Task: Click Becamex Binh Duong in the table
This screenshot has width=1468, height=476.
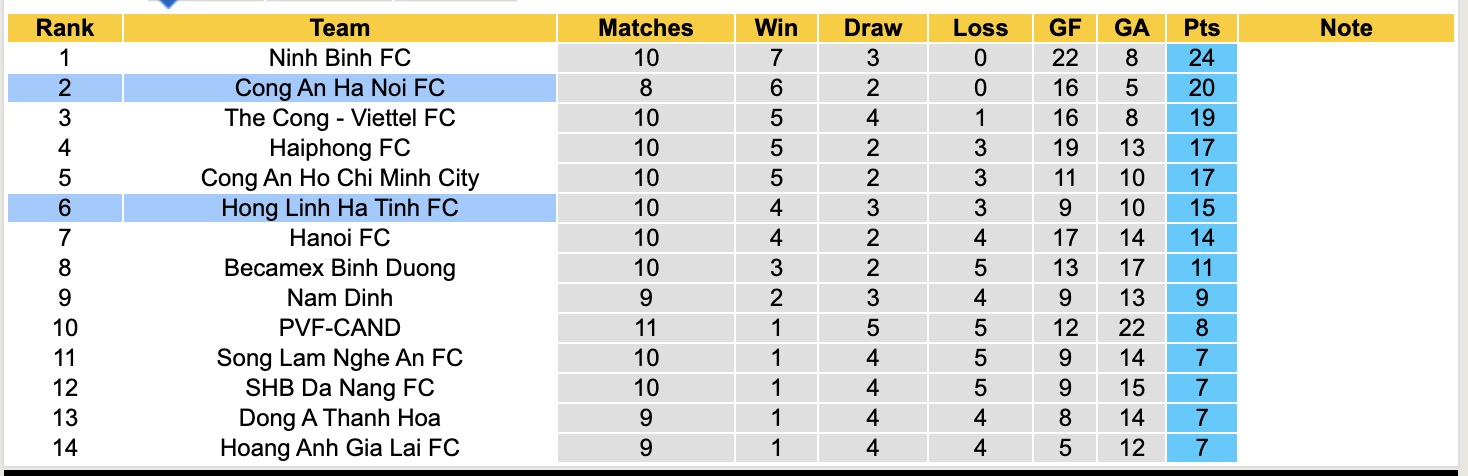Action: pos(340,268)
